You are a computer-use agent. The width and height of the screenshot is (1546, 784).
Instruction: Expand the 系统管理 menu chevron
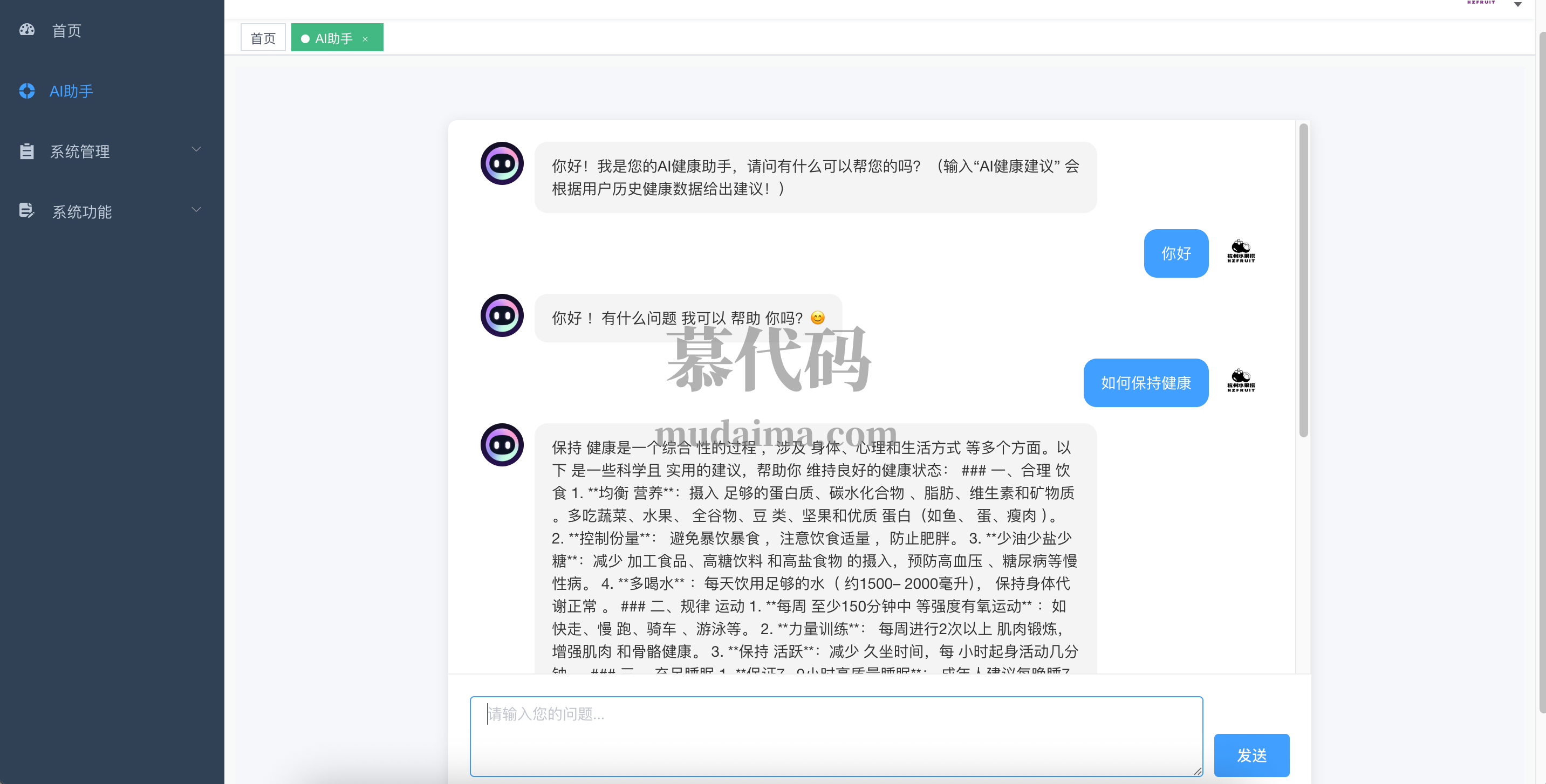[196, 149]
